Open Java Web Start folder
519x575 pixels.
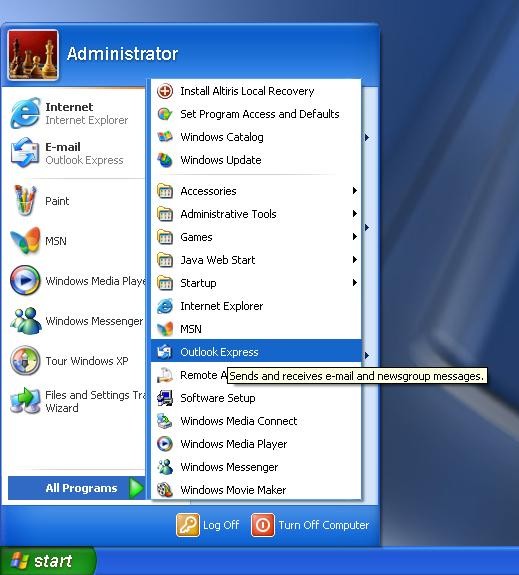[x=256, y=260]
